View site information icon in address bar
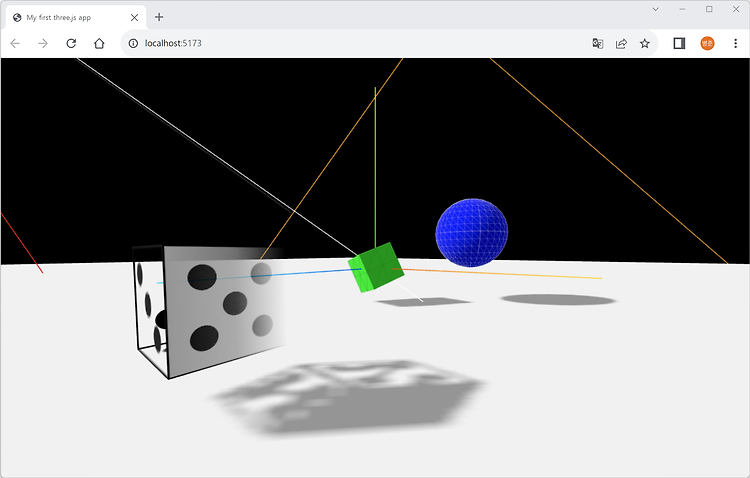The width and height of the screenshot is (750, 478). [x=133, y=44]
